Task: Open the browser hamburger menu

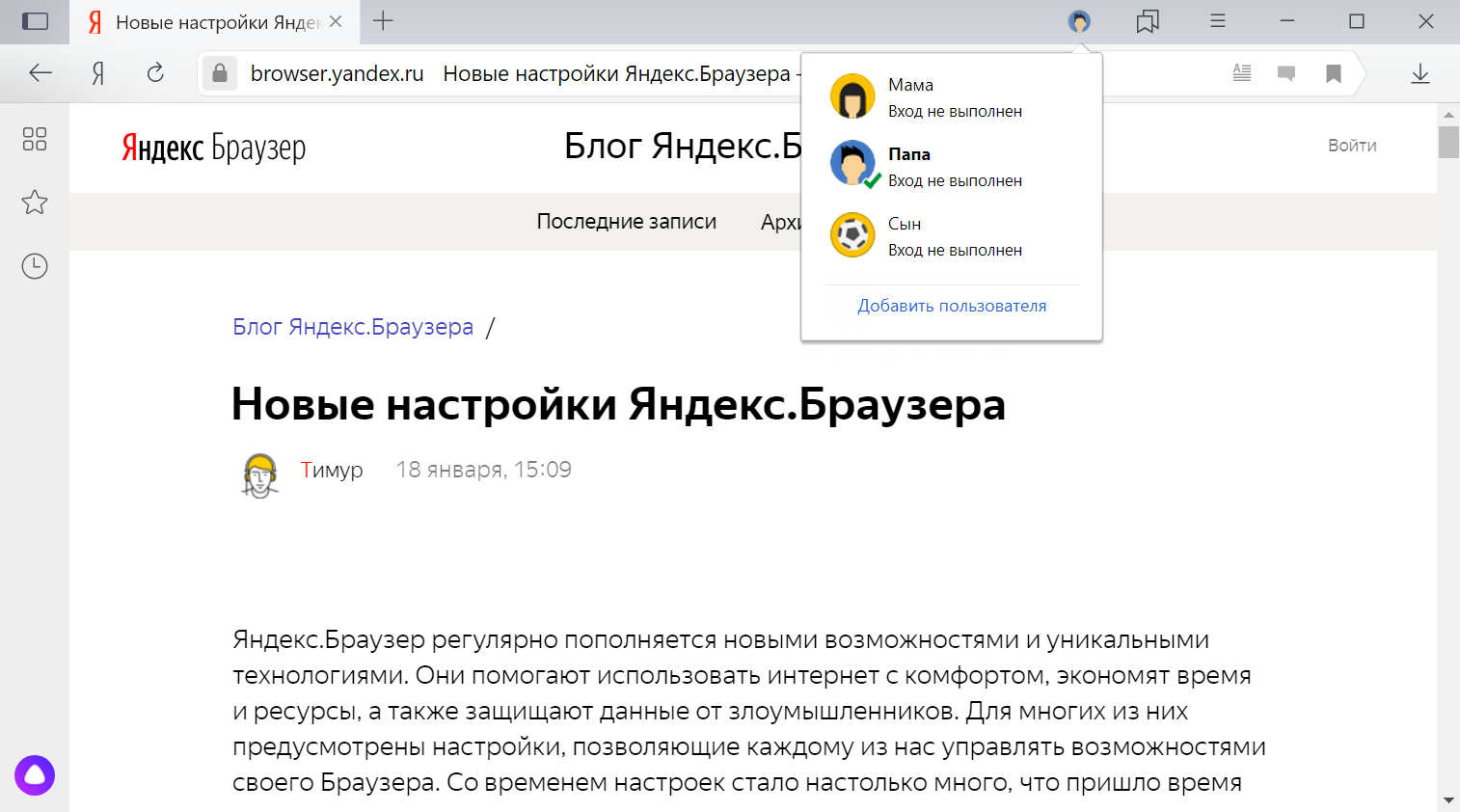Action: click(x=1218, y=21)
